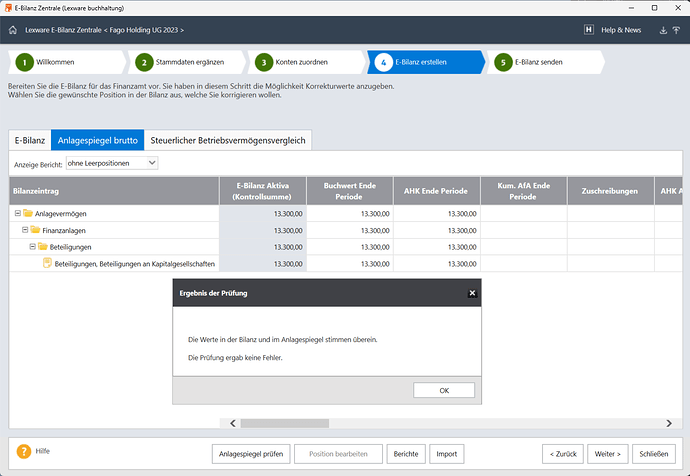Click the Hilfe link text
Viewport: 690px width, 476px height.
pyautogui.click(x=43, y=451)
